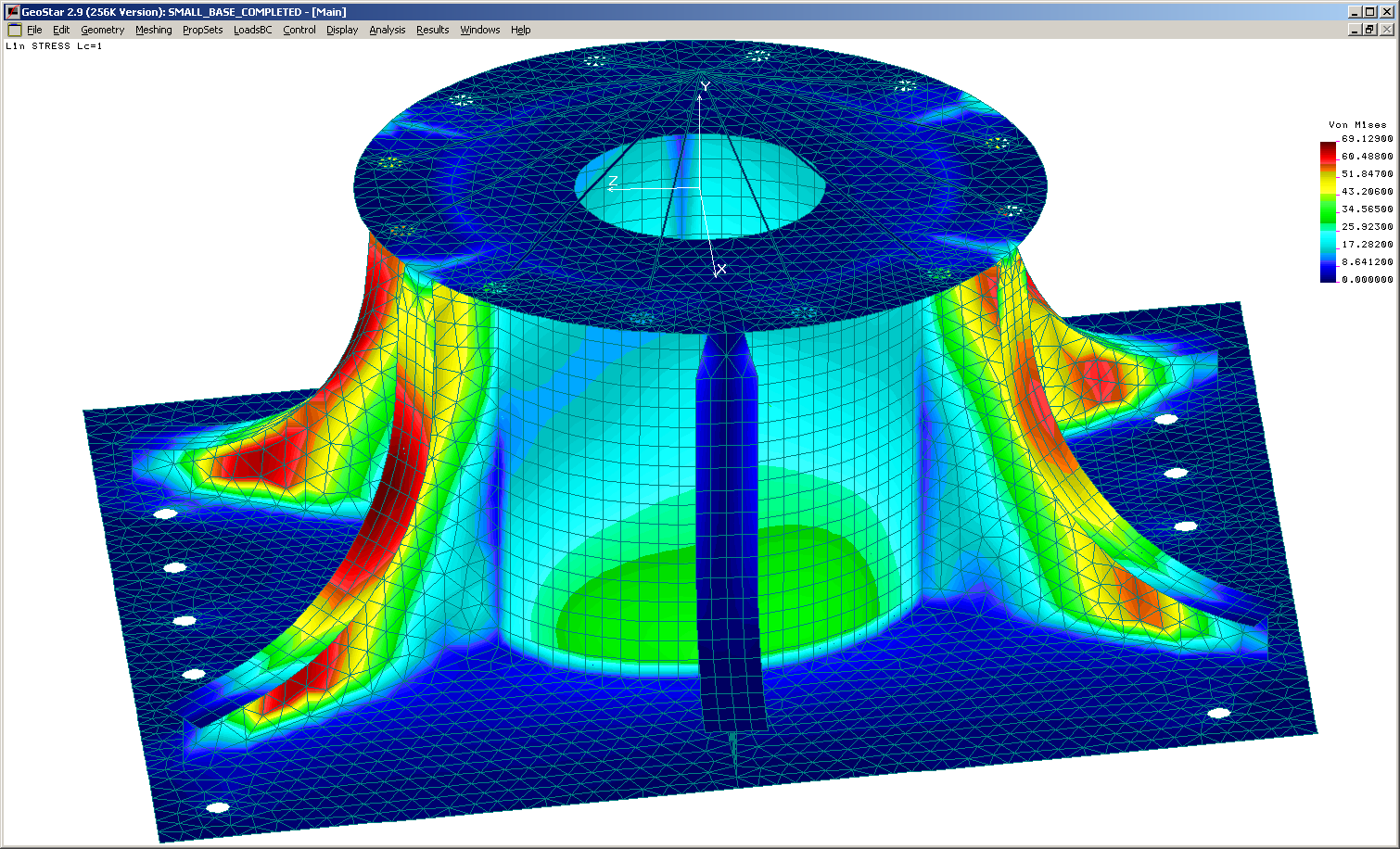Click the X axis label on the model
This screenshot has width=1400, height=849.
click(721, 269)
